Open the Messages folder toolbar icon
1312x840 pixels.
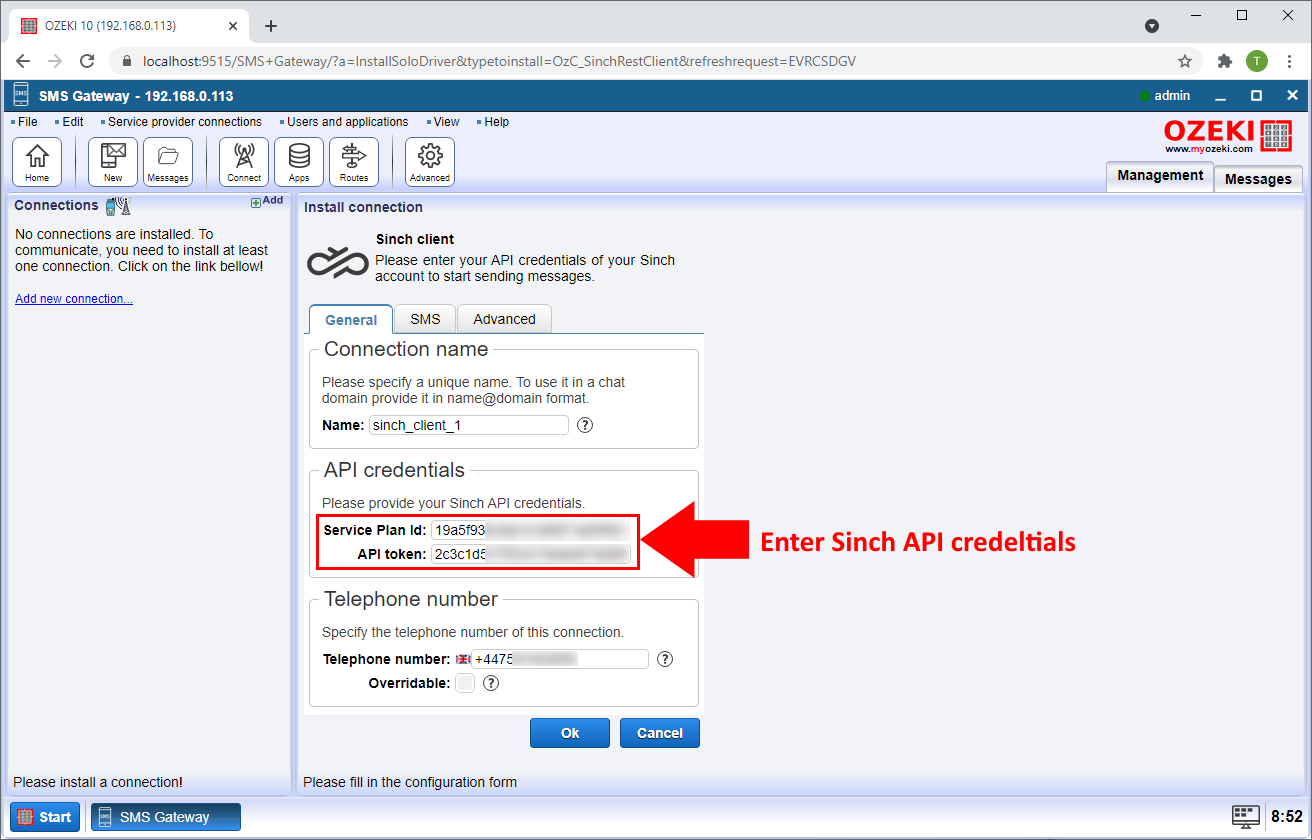click(168, 162)
